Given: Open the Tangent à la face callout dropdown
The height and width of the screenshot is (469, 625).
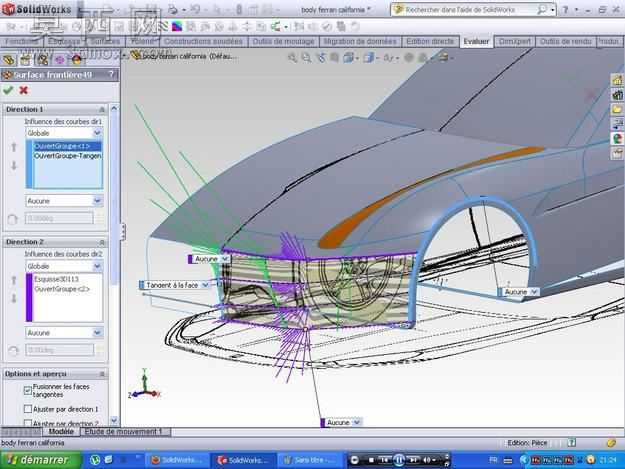Looking at the screenshot, I should tap(205, 285).
